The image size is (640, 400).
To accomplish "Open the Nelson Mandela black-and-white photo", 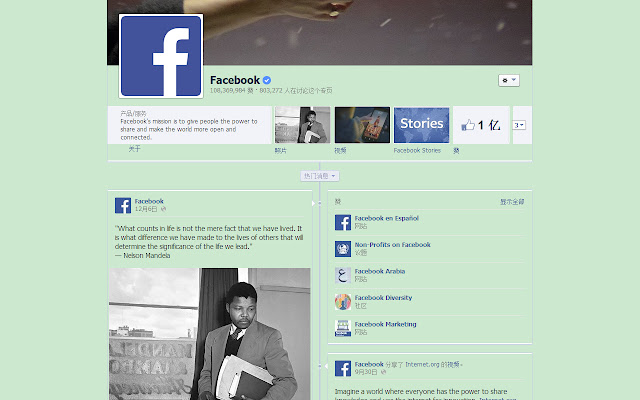I will click(210, 334).
